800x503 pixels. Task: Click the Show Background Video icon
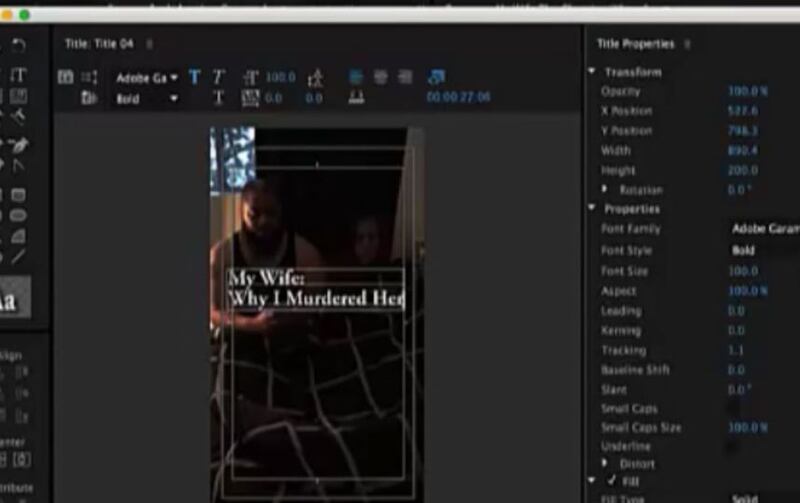436,77
